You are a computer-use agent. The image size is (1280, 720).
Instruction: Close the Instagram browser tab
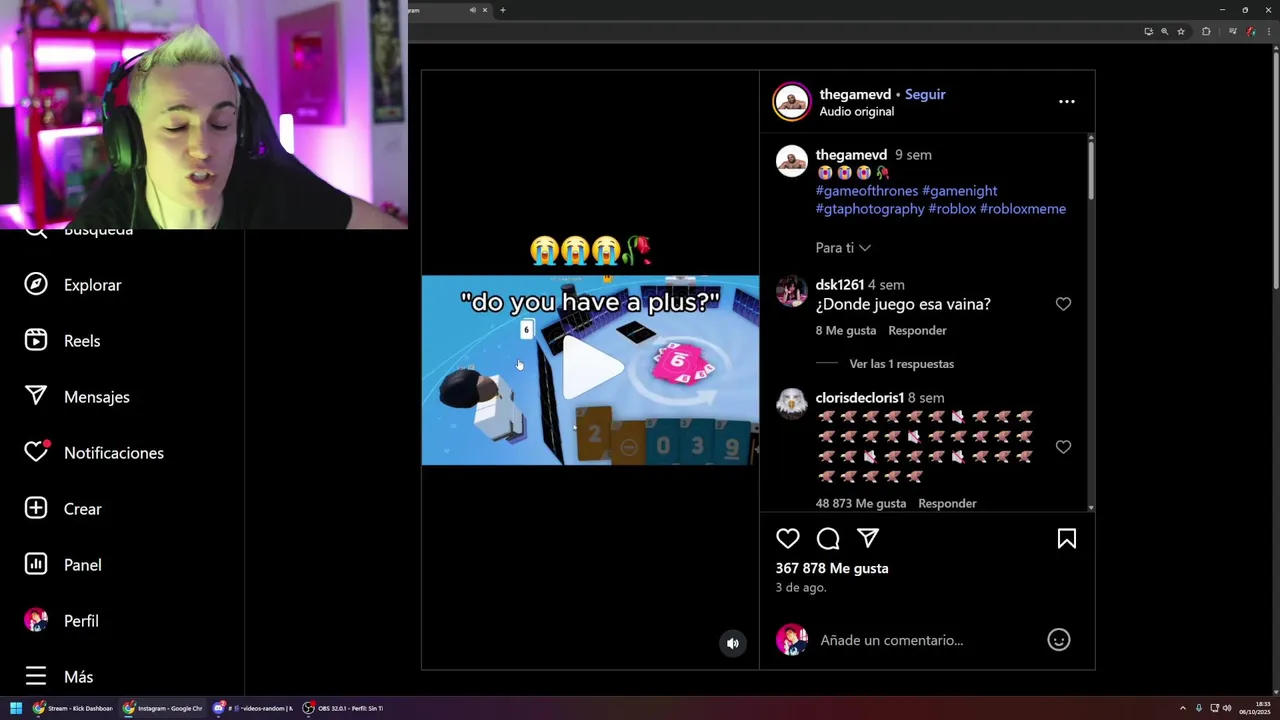click(x=485, y=10)
